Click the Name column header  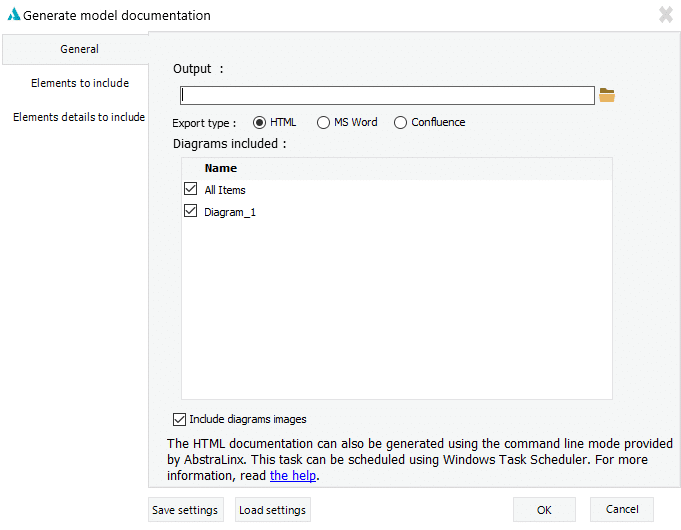221,168
